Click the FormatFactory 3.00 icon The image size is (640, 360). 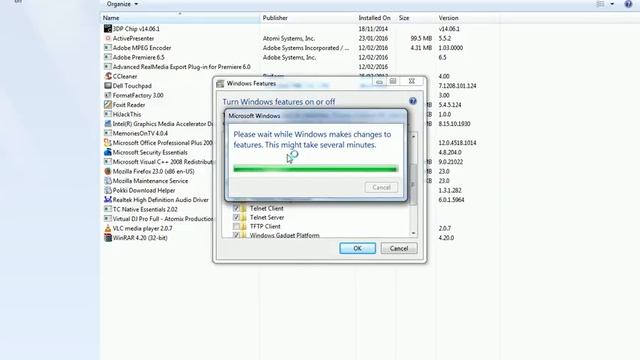click(x=108, y=95)
